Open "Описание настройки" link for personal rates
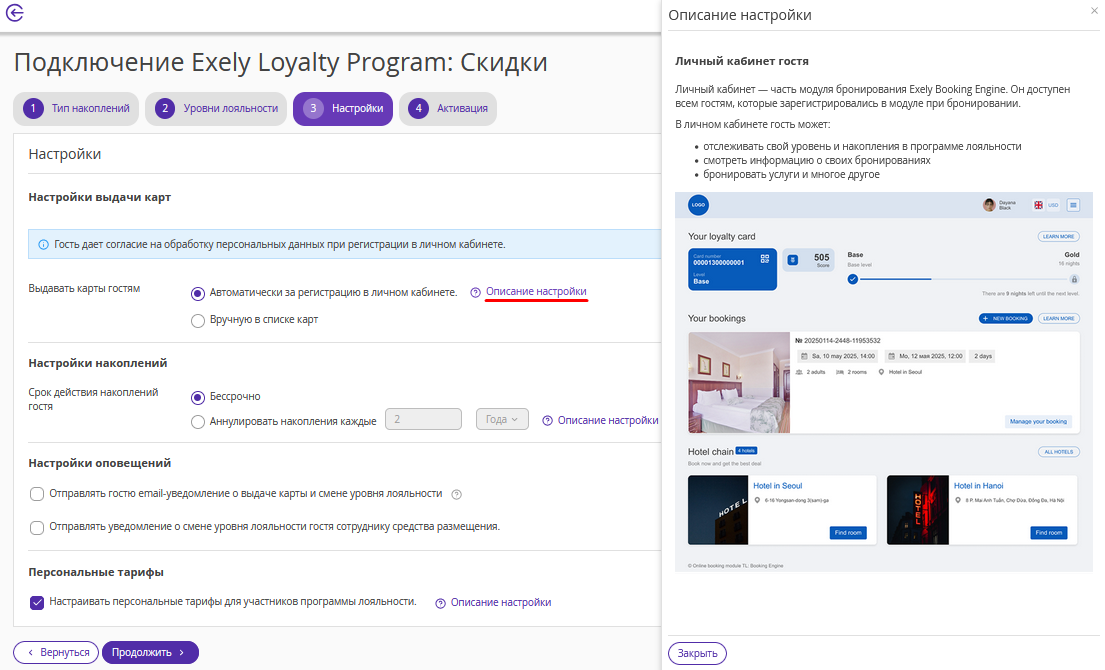 click(501, 602)
